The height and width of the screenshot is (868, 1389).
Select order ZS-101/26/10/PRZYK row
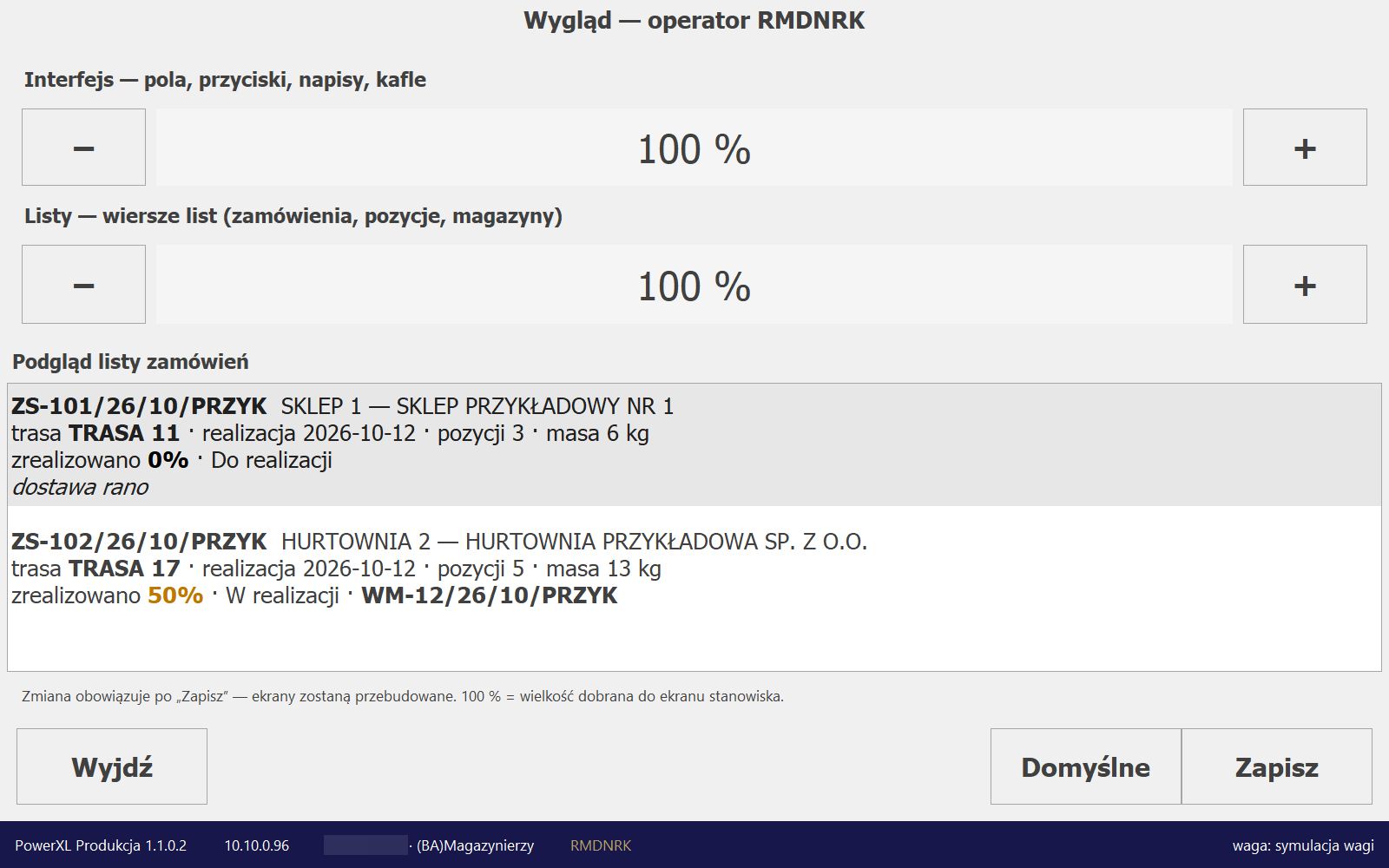694,445
